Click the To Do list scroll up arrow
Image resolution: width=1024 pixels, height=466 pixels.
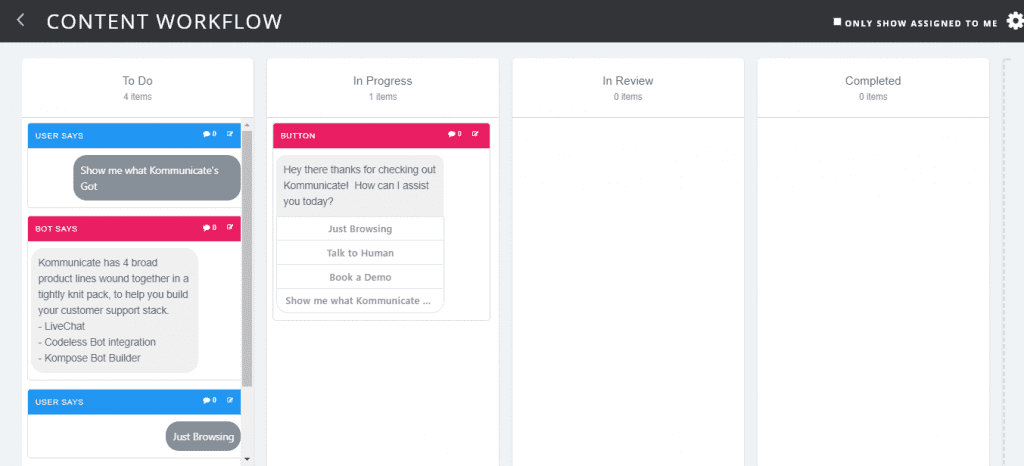click(x=247, y=125)
